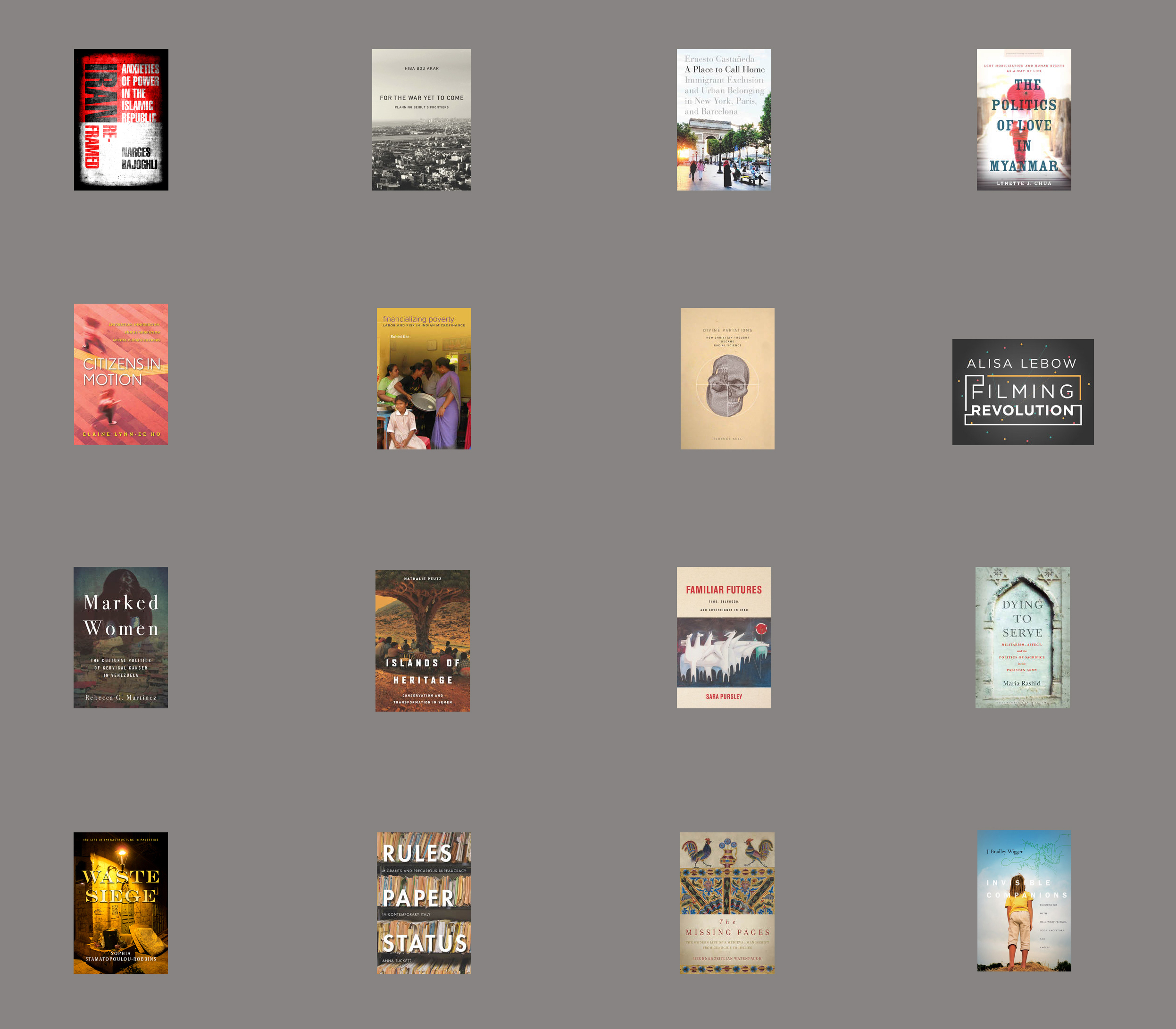Open the Iran Reframed book cover

coord(121,119)
